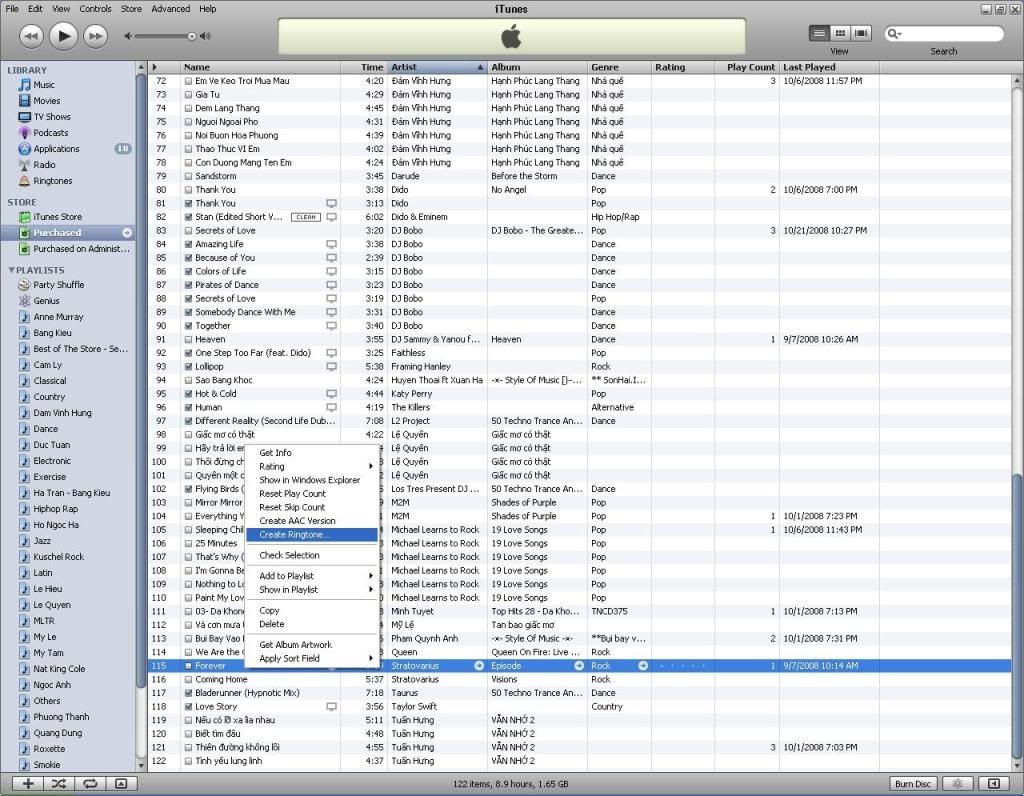Enable the Repeat icon
Screen dimensions: 1024x796
click(90, 784)
